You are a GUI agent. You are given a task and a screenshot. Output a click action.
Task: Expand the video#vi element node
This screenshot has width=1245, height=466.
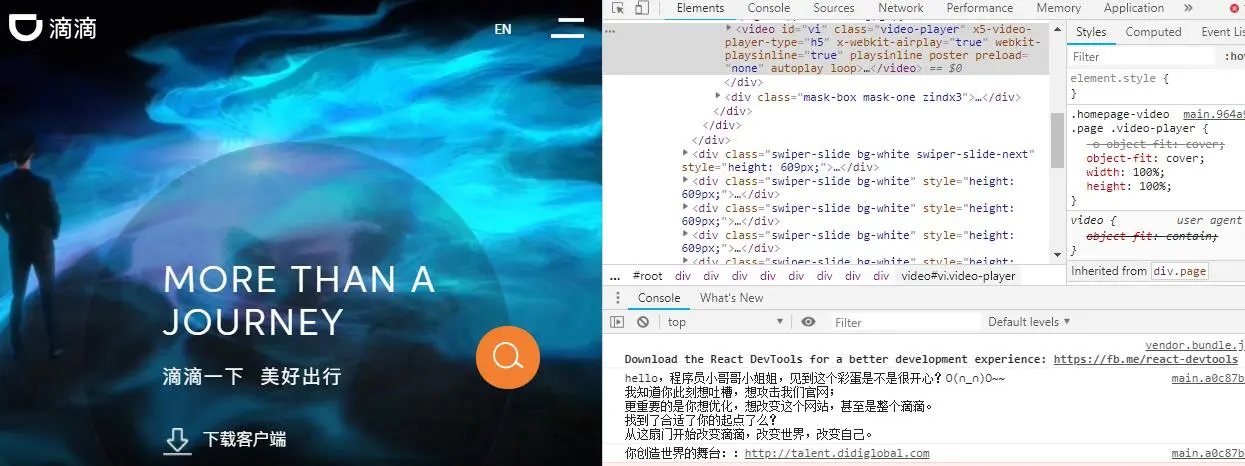[728, 29]
